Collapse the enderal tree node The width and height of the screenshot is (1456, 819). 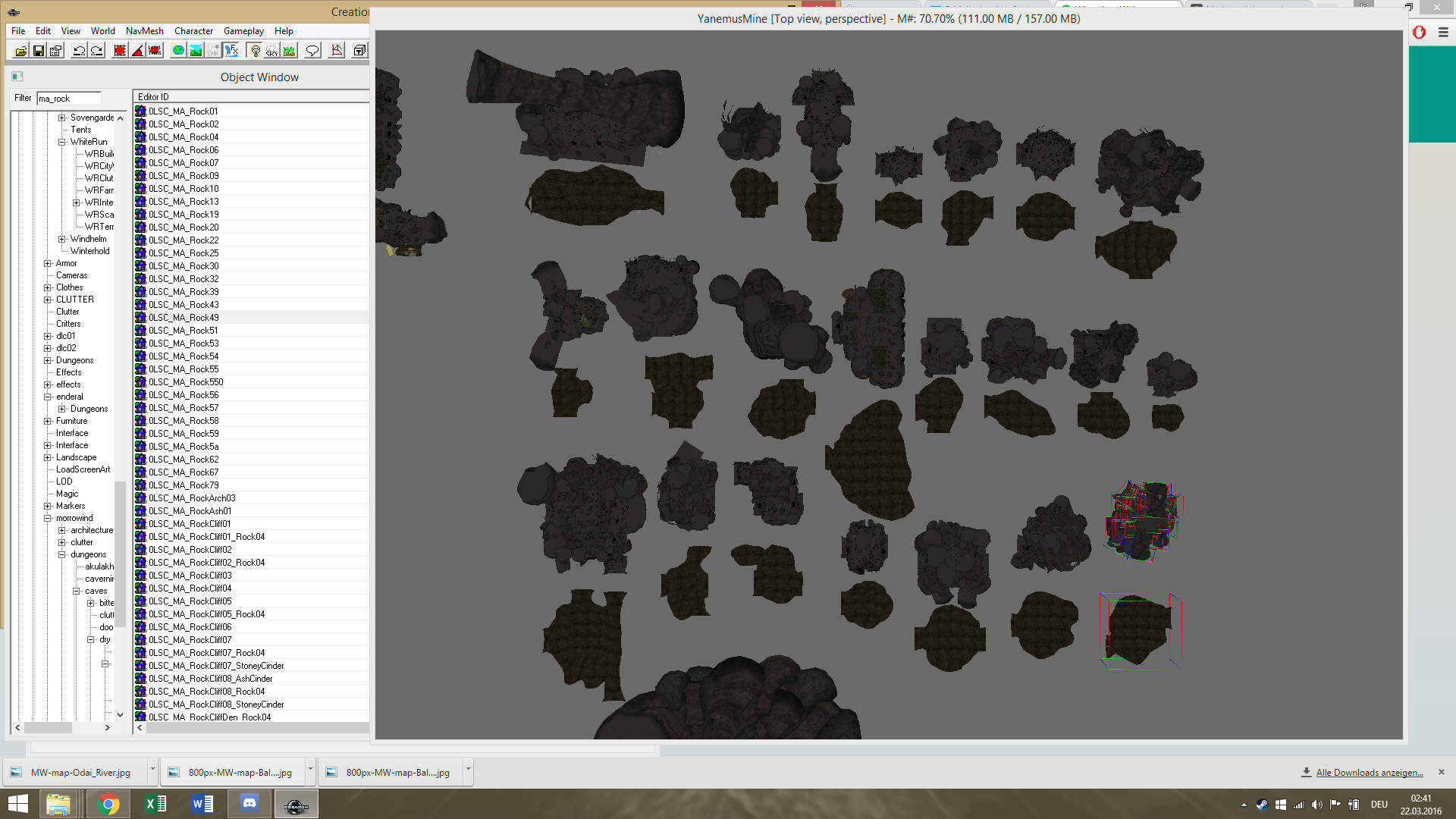click(x=48, y=397)
